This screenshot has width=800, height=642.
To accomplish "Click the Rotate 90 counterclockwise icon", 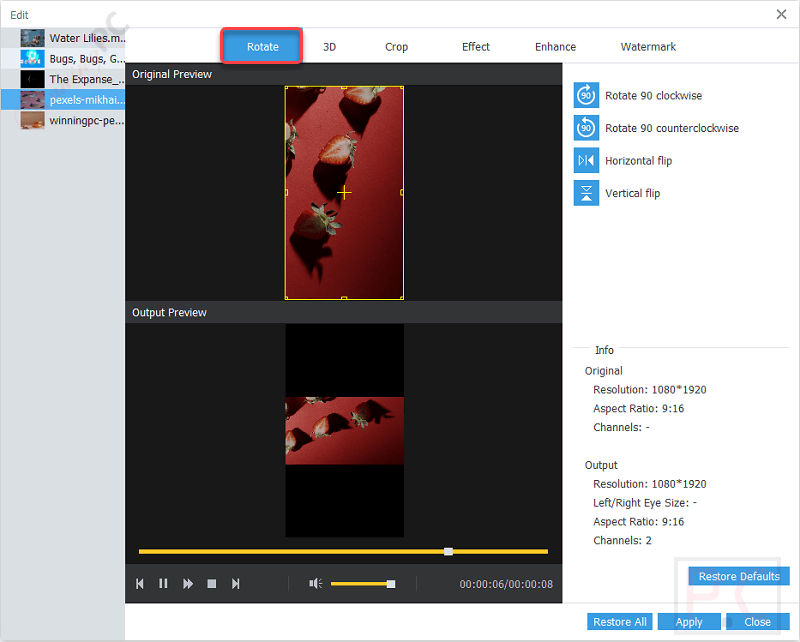I will tap(586, 128).
